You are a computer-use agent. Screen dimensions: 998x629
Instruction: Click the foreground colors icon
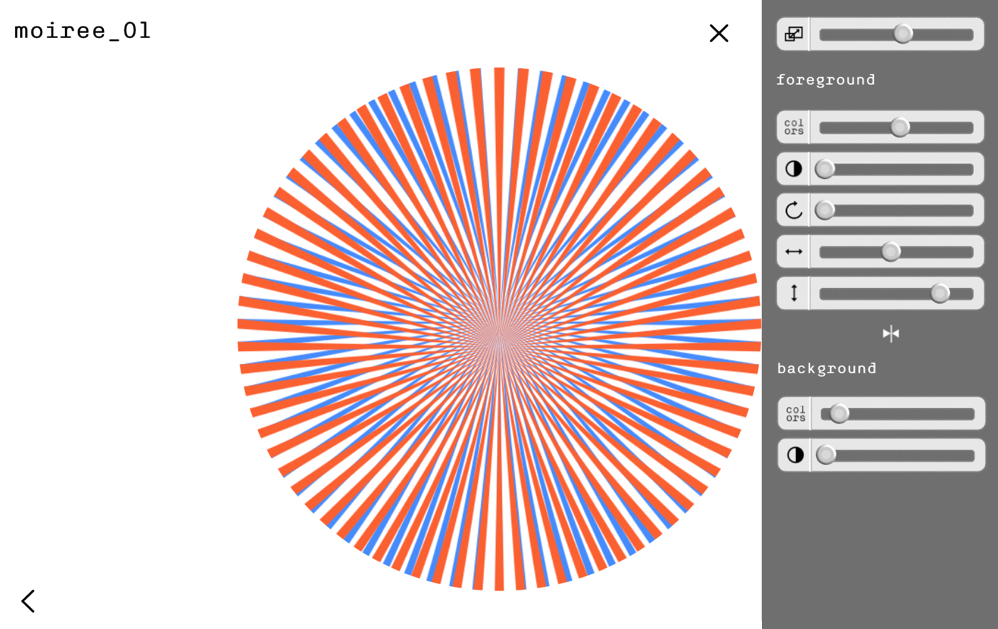coord(794,127)
